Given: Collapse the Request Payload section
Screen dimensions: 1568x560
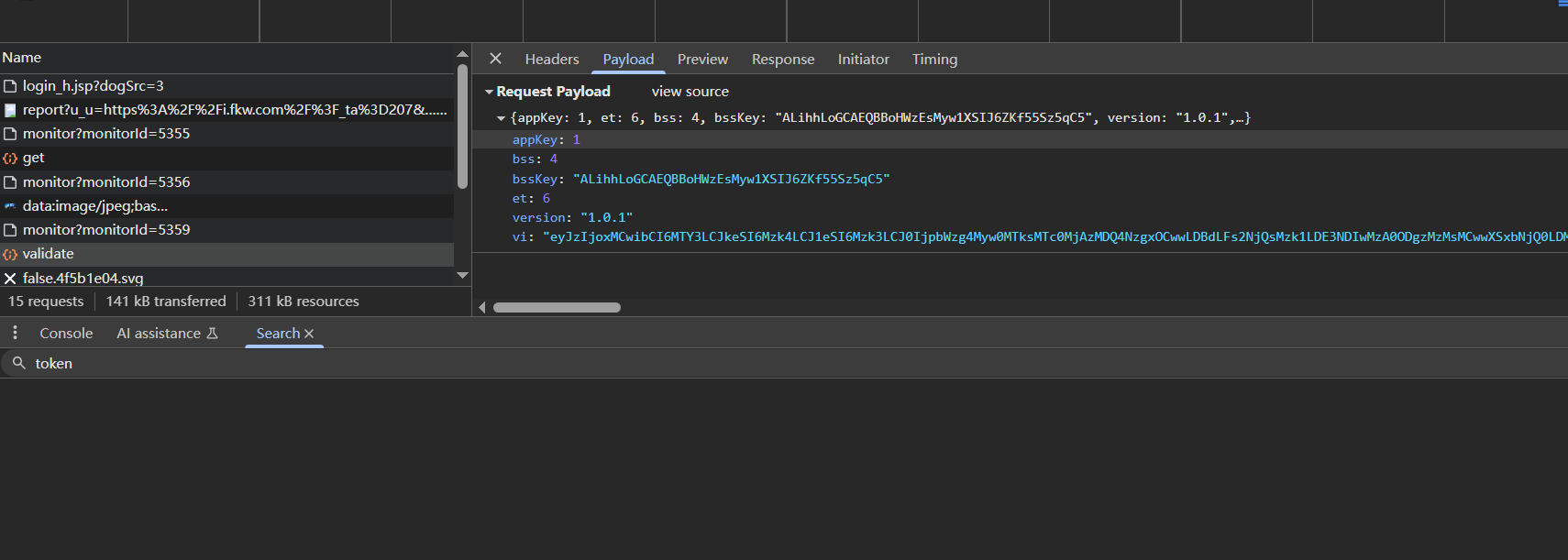Looking at the screenshot, I should click(490, 92).
